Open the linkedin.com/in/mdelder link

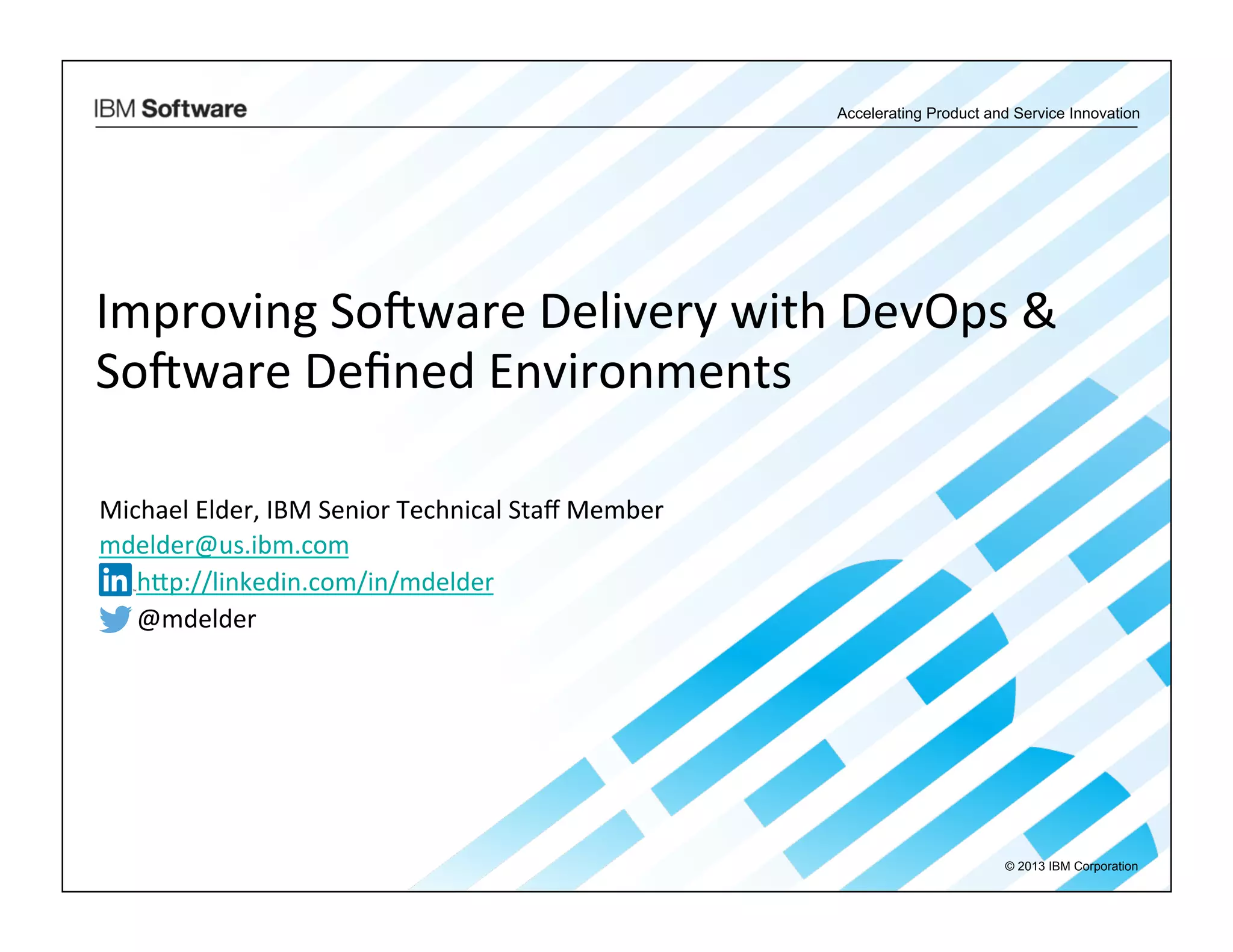coord(315,582)
